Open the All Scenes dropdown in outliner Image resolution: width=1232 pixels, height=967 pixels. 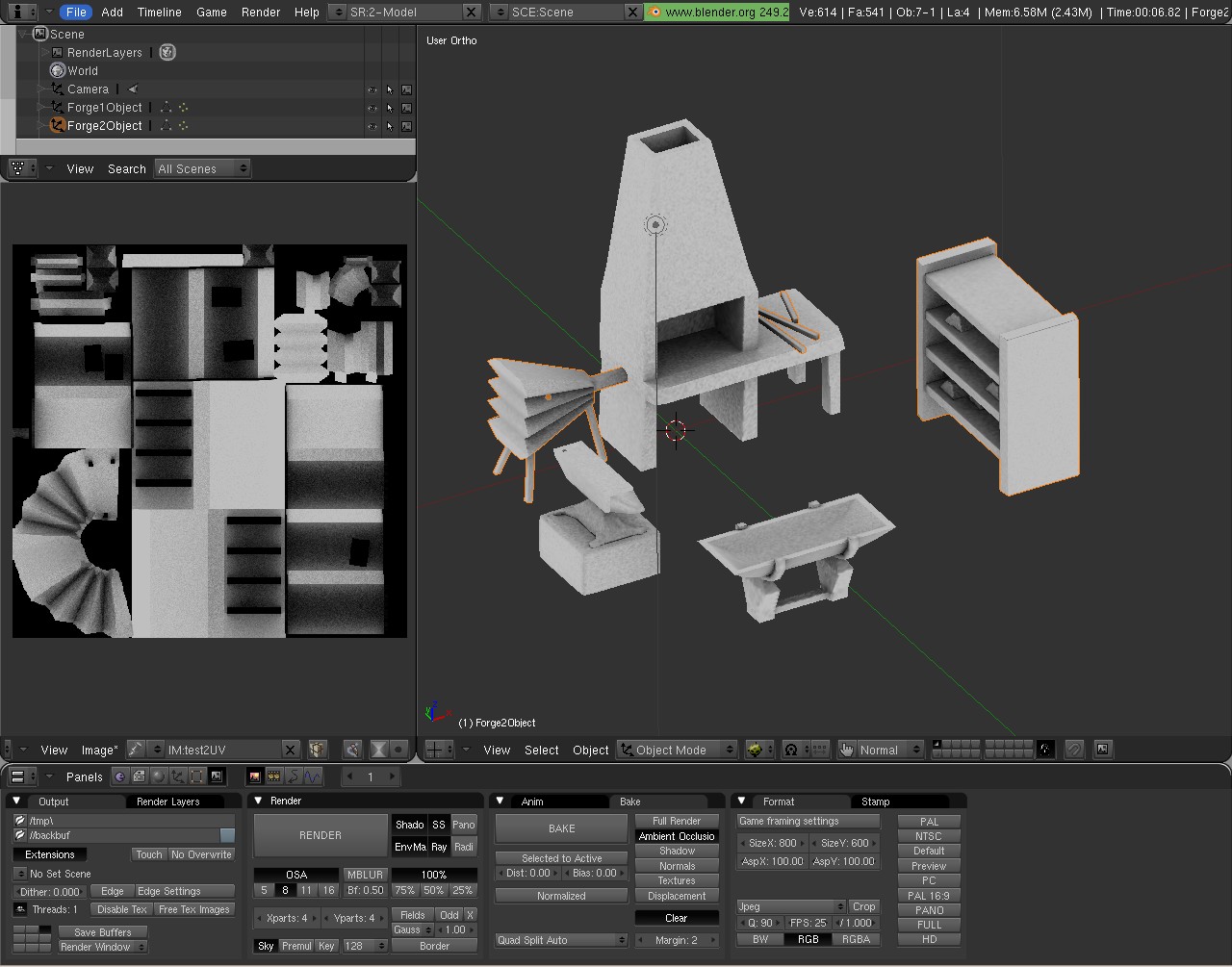(x=202, y=168)
